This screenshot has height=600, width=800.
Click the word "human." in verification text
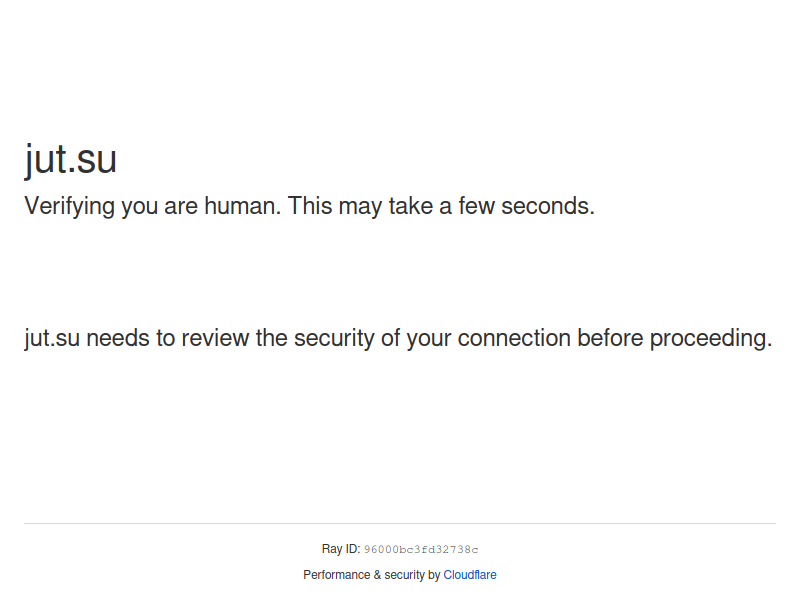243,206
